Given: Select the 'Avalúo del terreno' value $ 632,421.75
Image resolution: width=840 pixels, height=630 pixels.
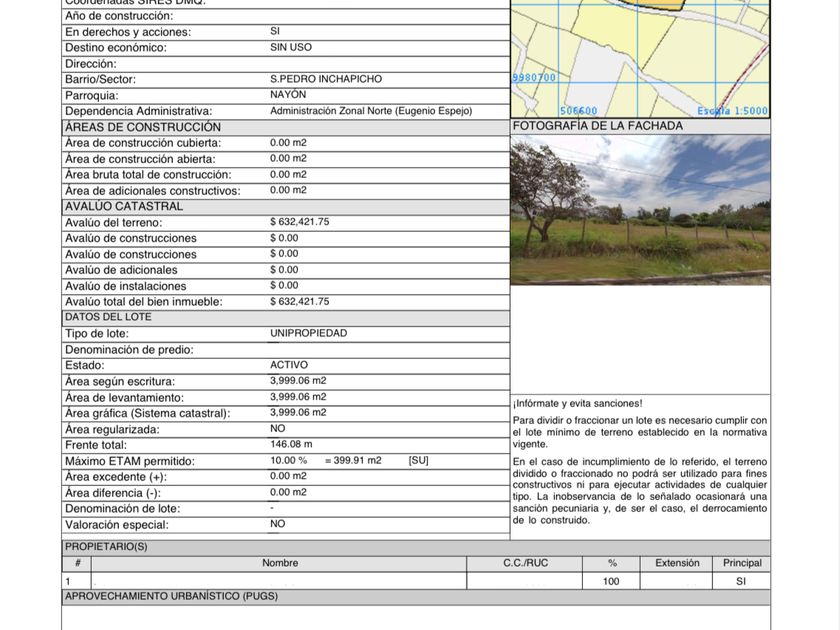Looking at the screenshot, I should (299, 222).
